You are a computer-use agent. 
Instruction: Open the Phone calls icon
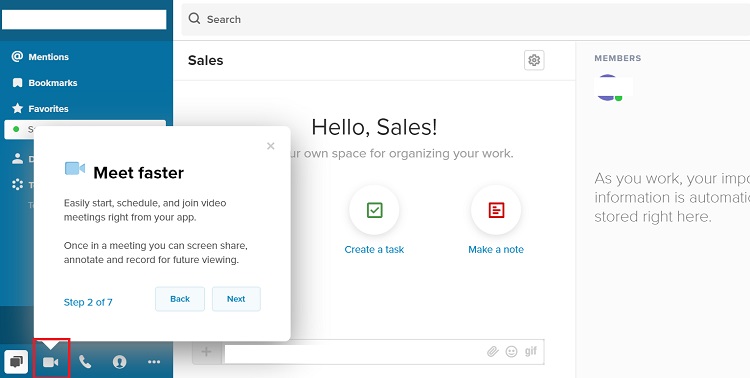(85, 362)
